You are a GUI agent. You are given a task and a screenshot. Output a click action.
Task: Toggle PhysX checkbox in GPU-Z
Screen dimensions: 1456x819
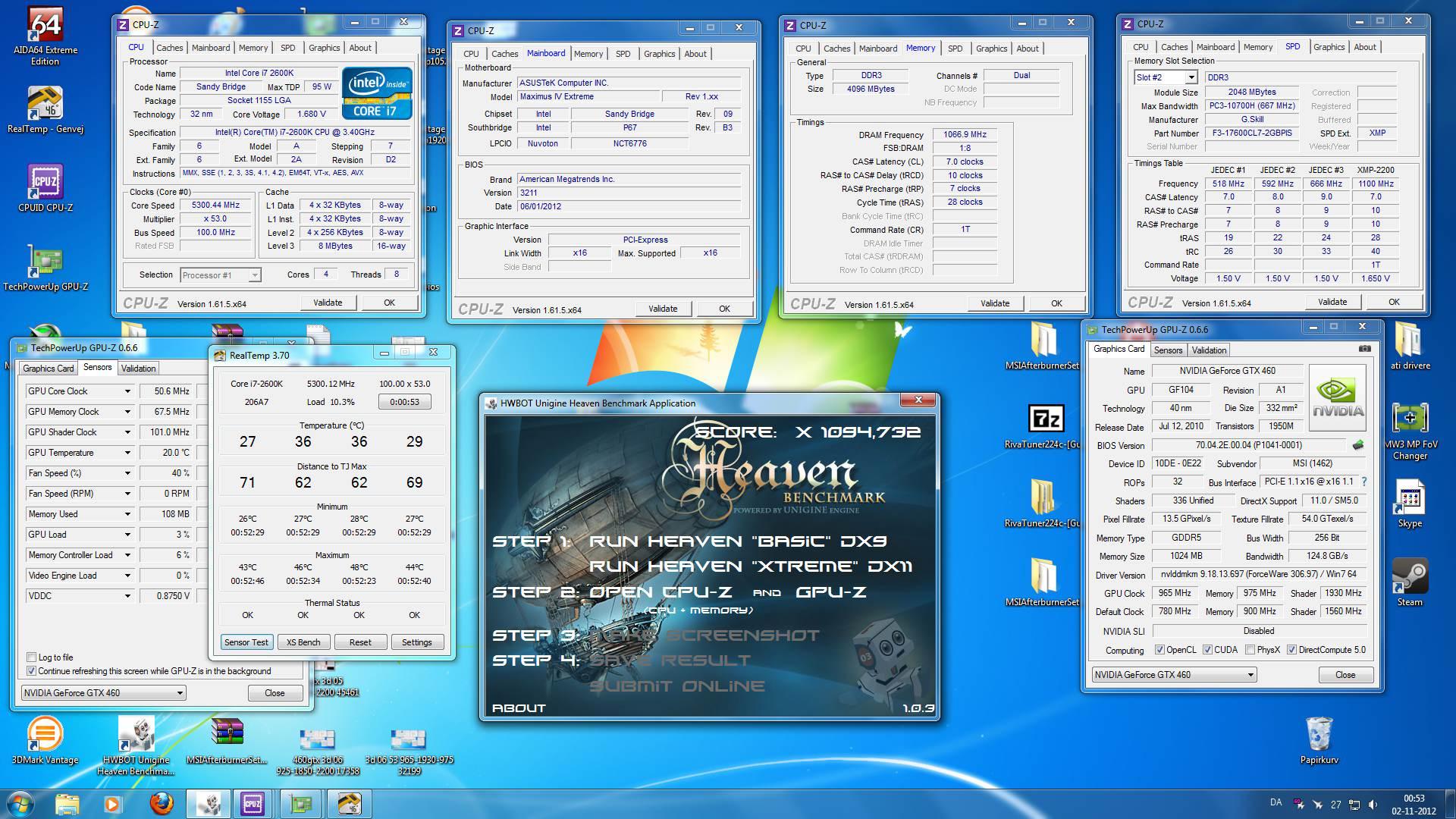pos(1250,650)
